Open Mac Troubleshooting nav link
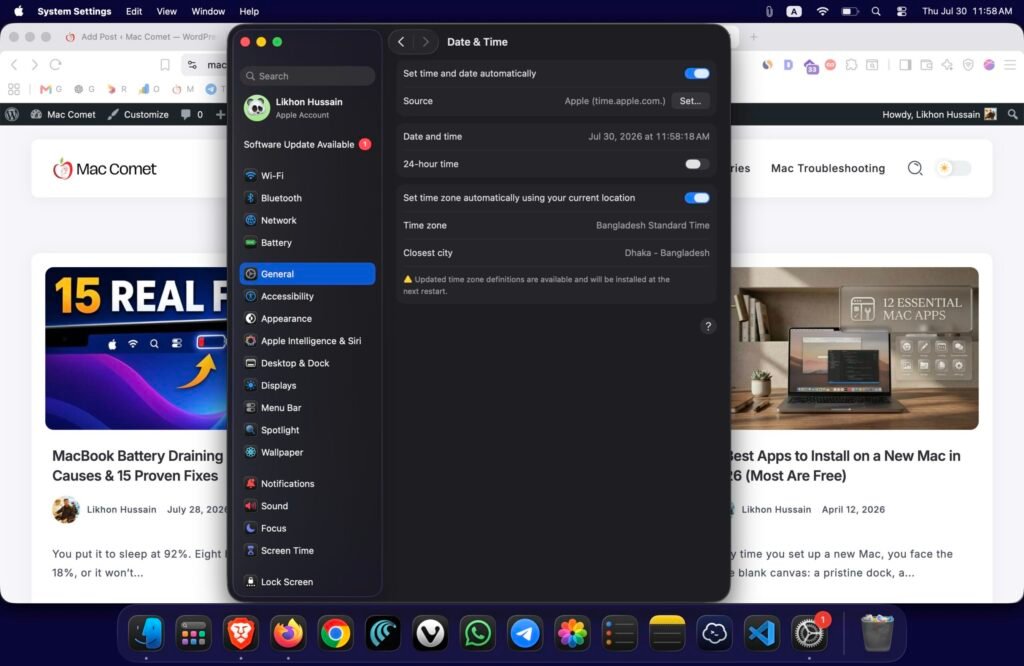 [x=827, y=168]
